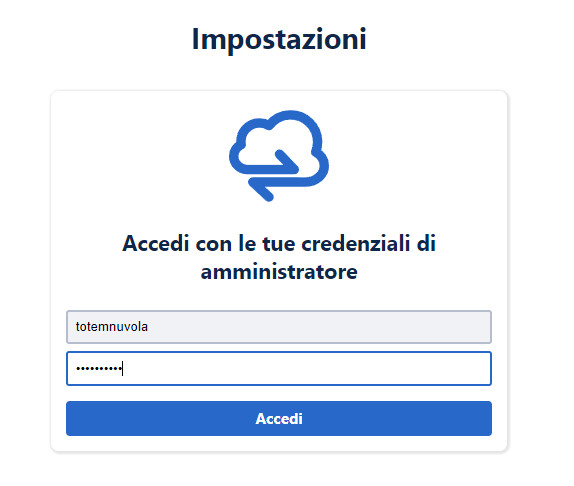The height and width of the screenshot is (486, 574).
Task: Click the word amministratore in heading
Action: click(x=279, y=272)
